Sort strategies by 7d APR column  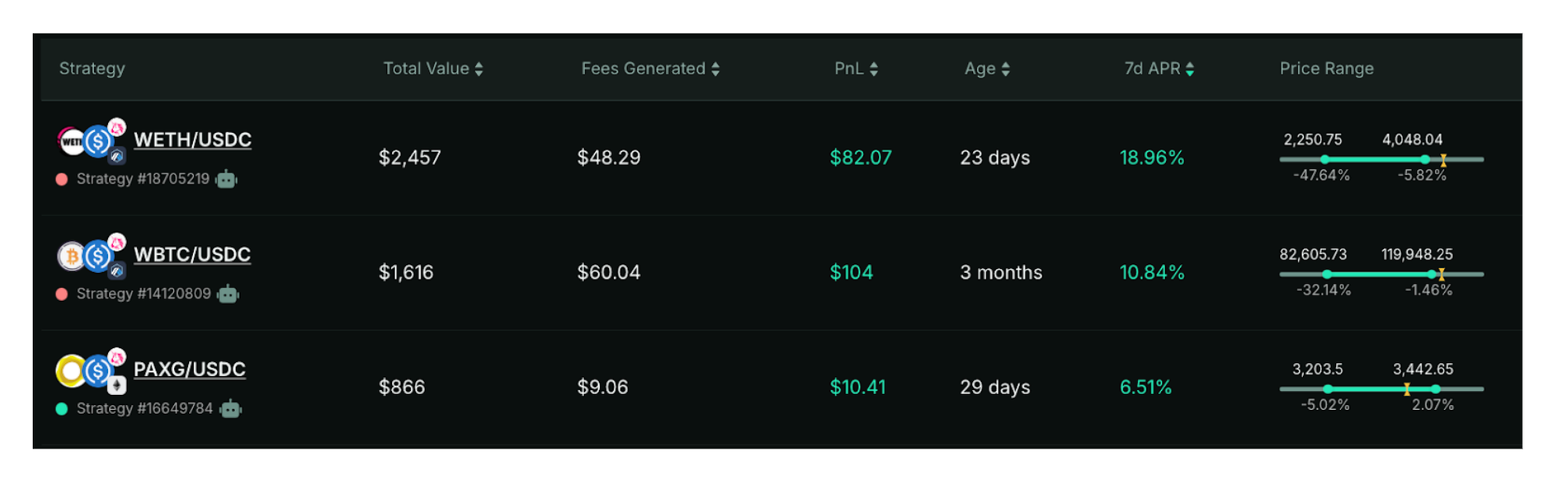[1159, 69]
